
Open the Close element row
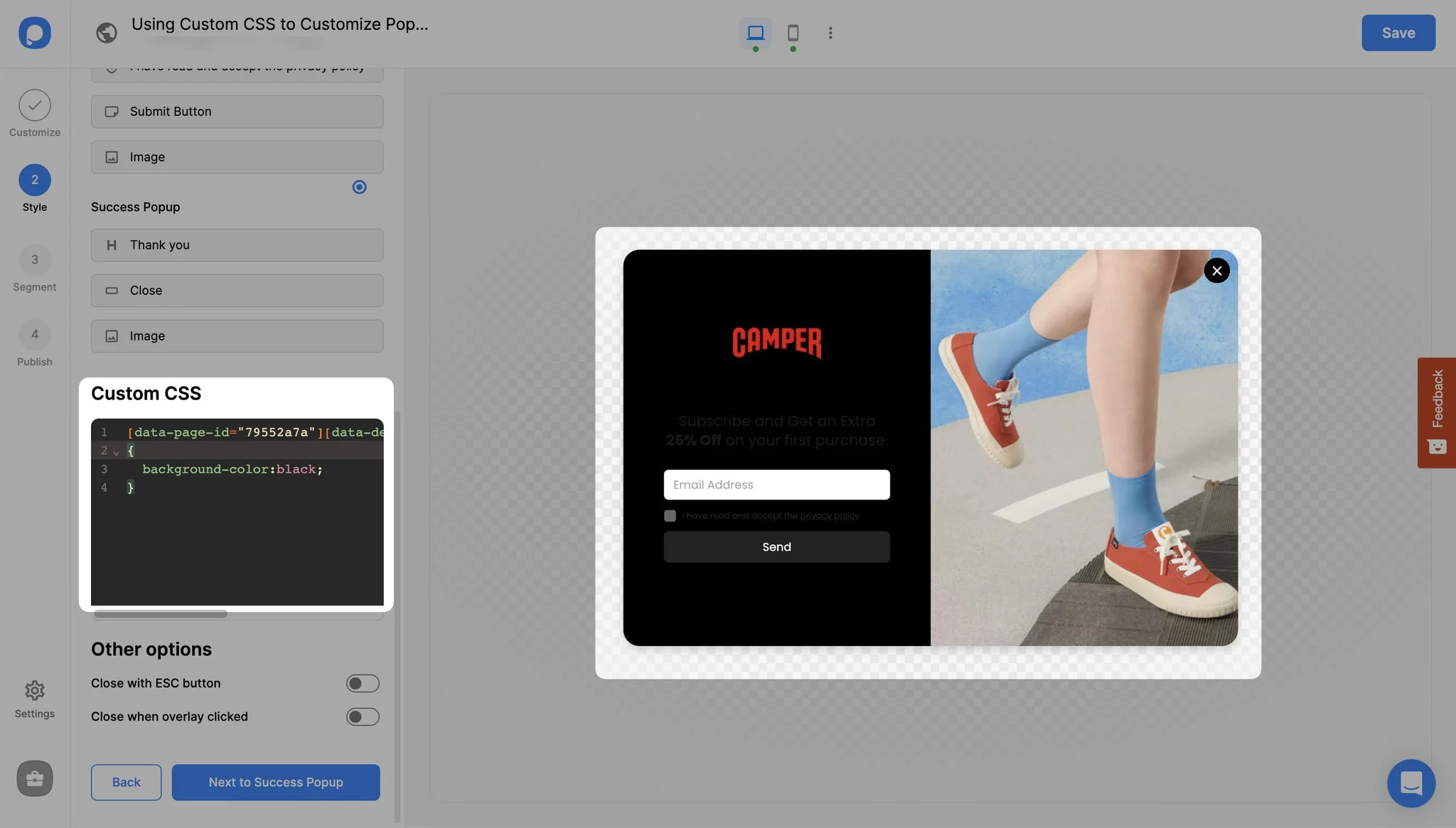(237, 291)
